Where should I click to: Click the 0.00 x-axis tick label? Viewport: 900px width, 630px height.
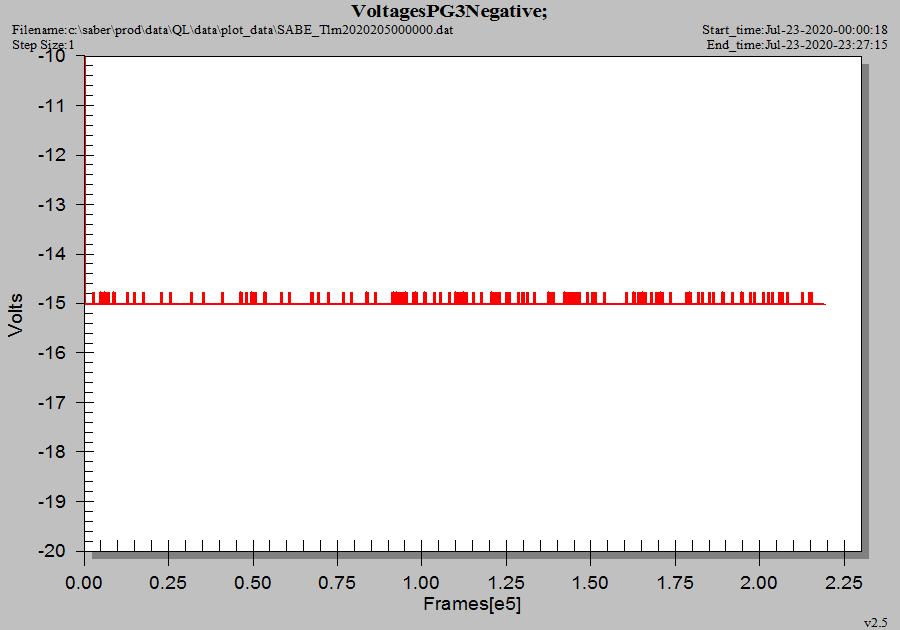click(x=84, y=583)
